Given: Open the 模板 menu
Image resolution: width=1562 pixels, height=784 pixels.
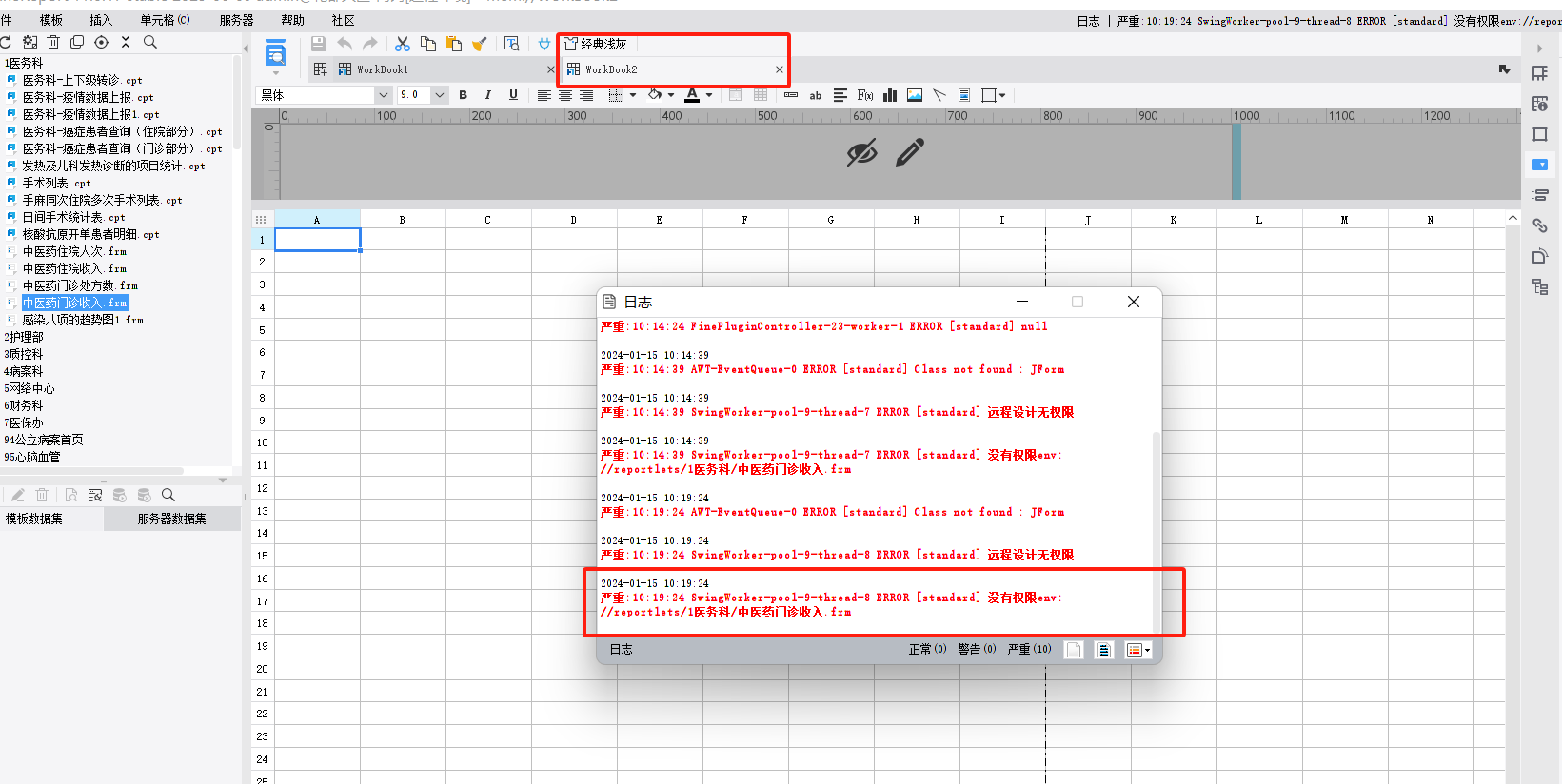Looking at the screenshot, I should pos(51,20).
